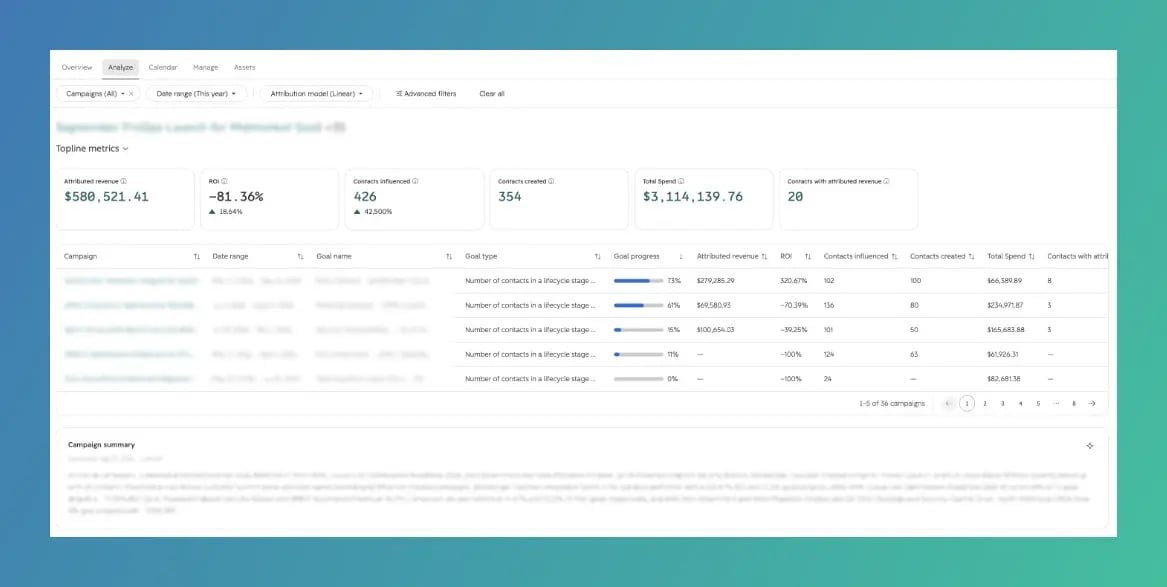Screen dimensions: 1167x587
Task: Open the Calendar tab
Action: [x=163, y=68]
